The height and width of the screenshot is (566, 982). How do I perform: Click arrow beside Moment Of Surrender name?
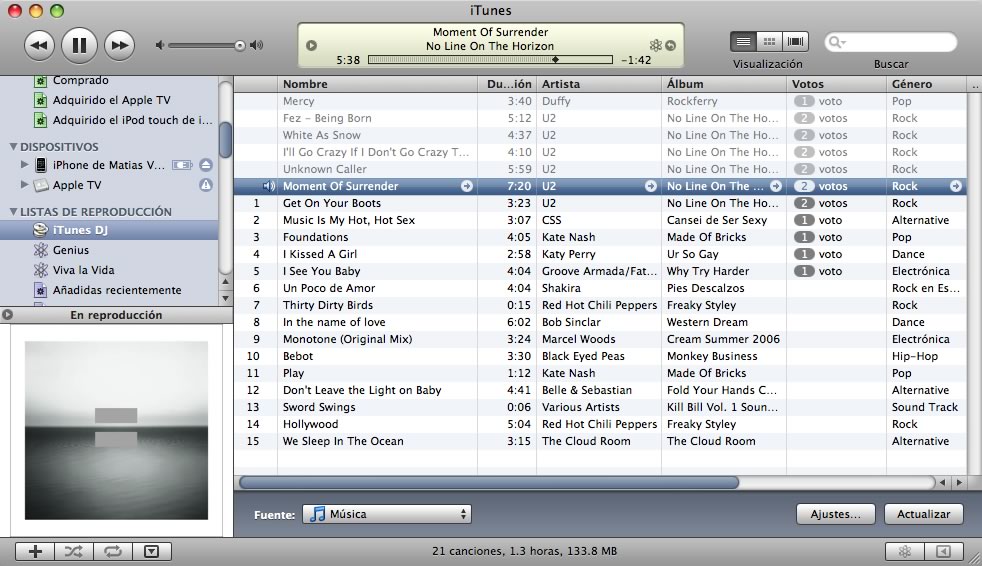[467, 186]
